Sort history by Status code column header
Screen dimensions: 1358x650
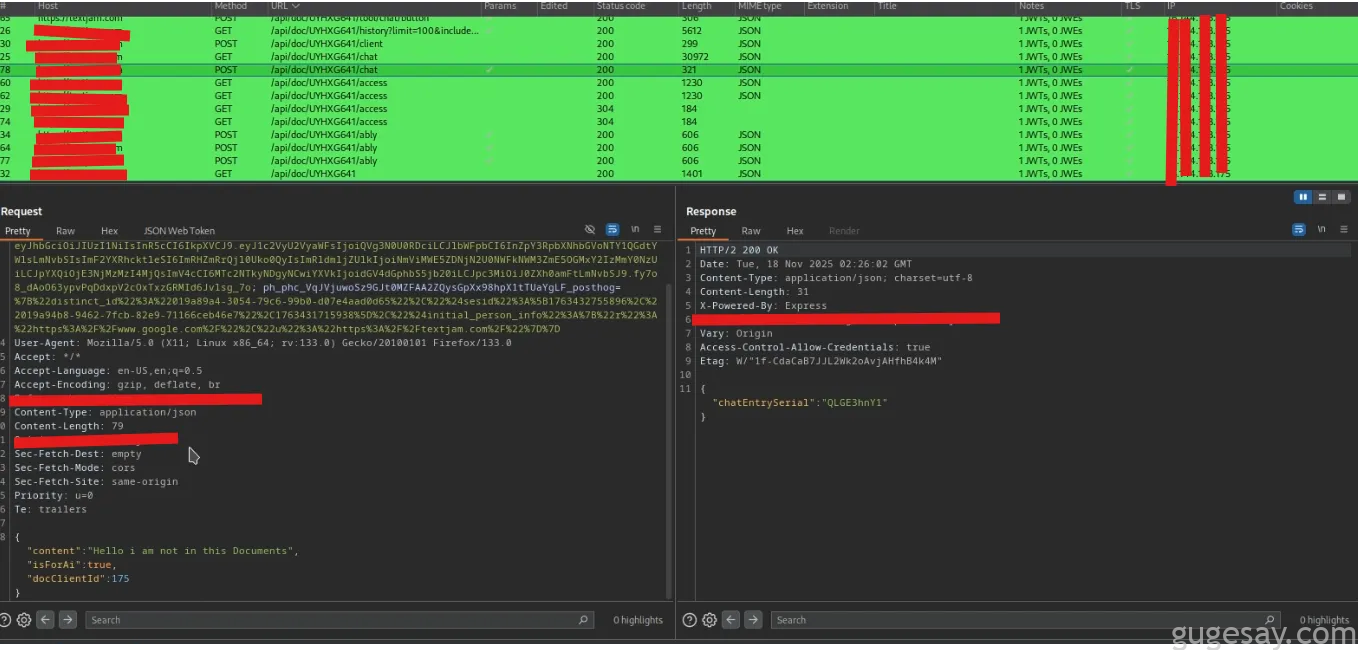[x=620, y=6]
